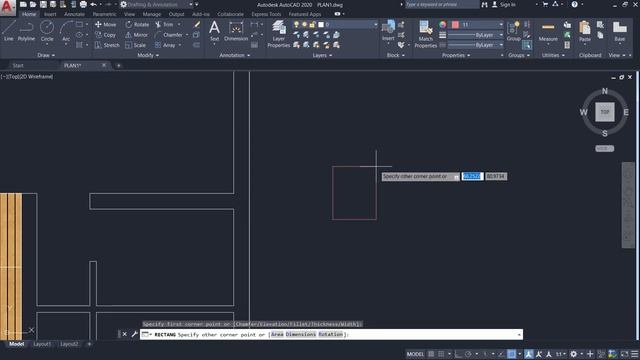This screenshot has width=640, height=360.
Task: Select the Line tool
Action: [x=9, y=31]
